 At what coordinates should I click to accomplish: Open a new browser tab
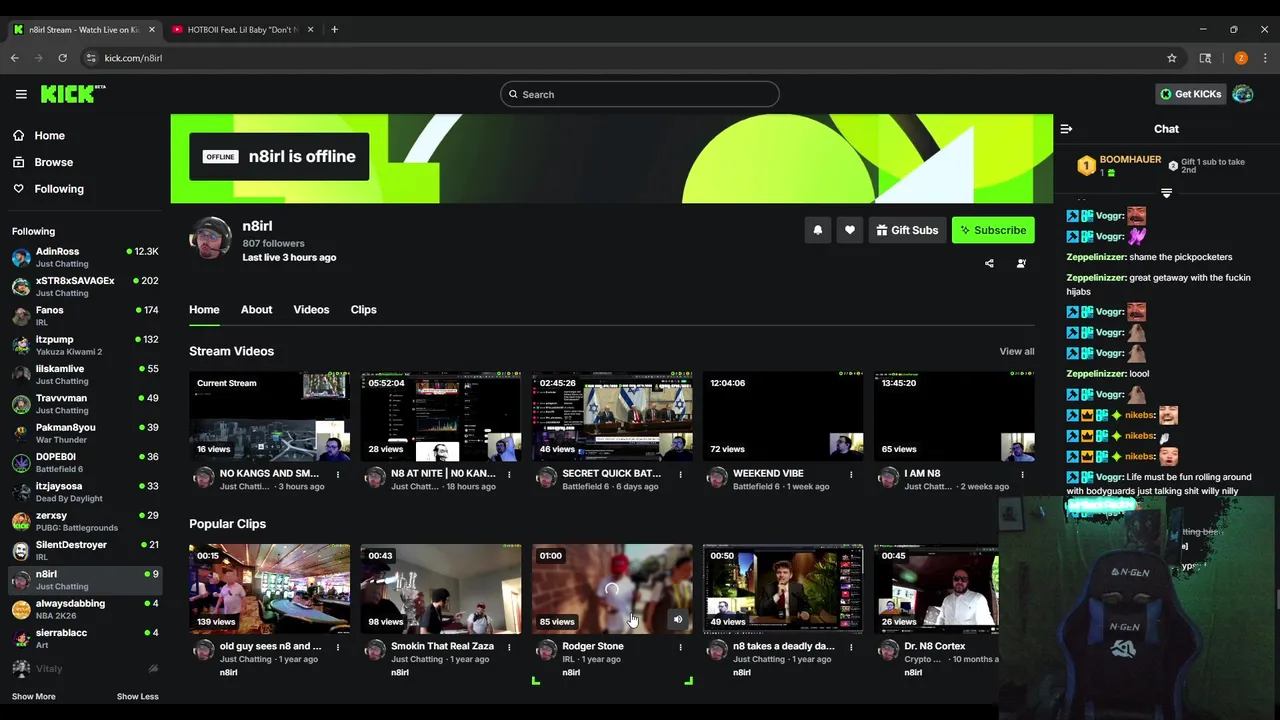pos(334,29)
